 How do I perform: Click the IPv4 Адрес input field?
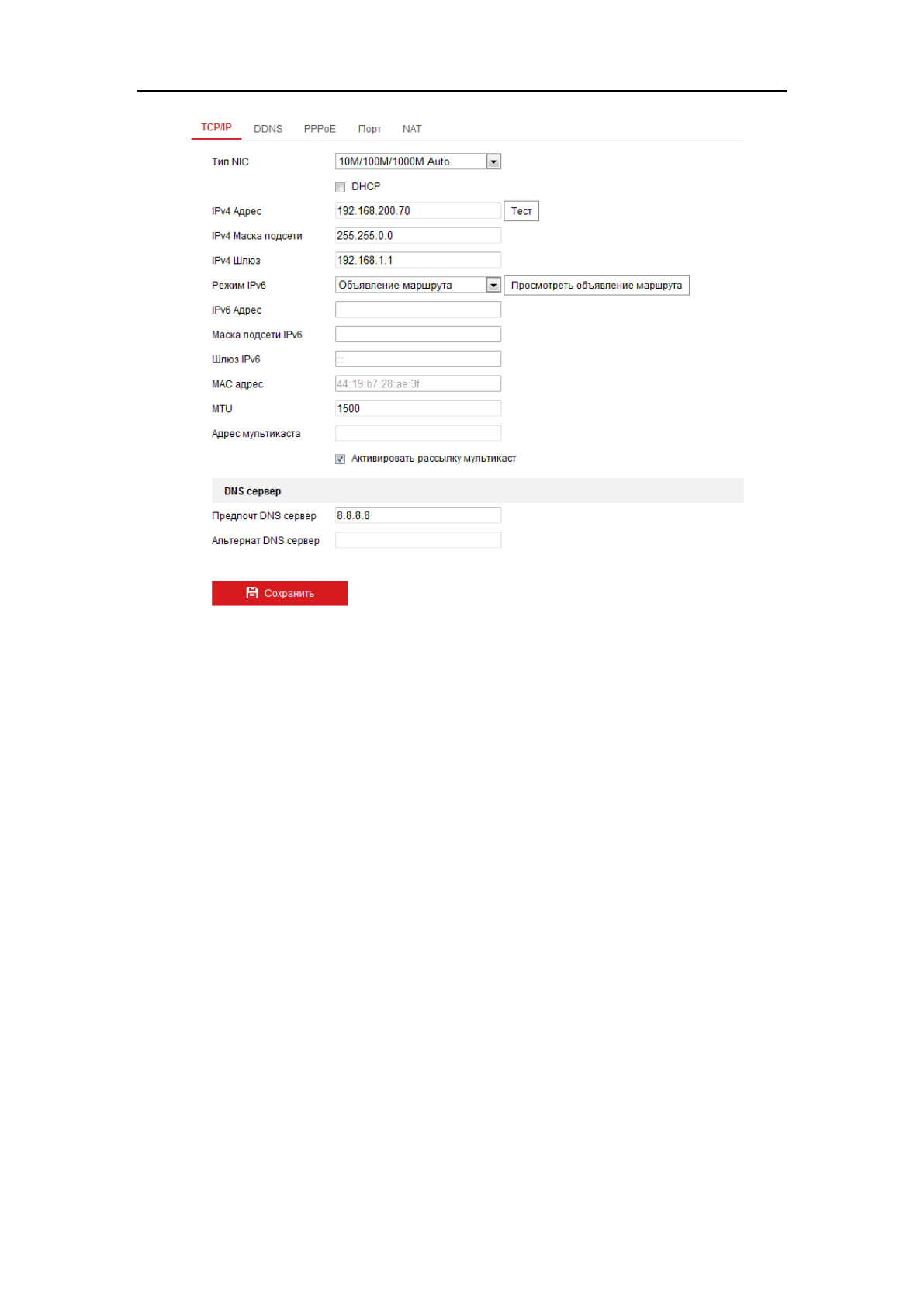click(417, 211)
